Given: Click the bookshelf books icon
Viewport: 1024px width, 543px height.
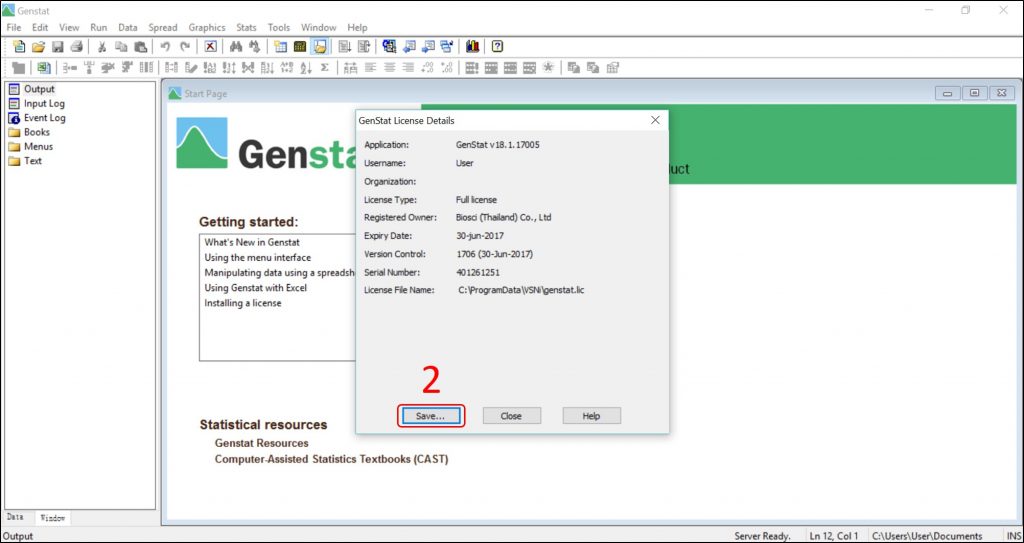Looking at the screenshot, I should coord(473,46).
